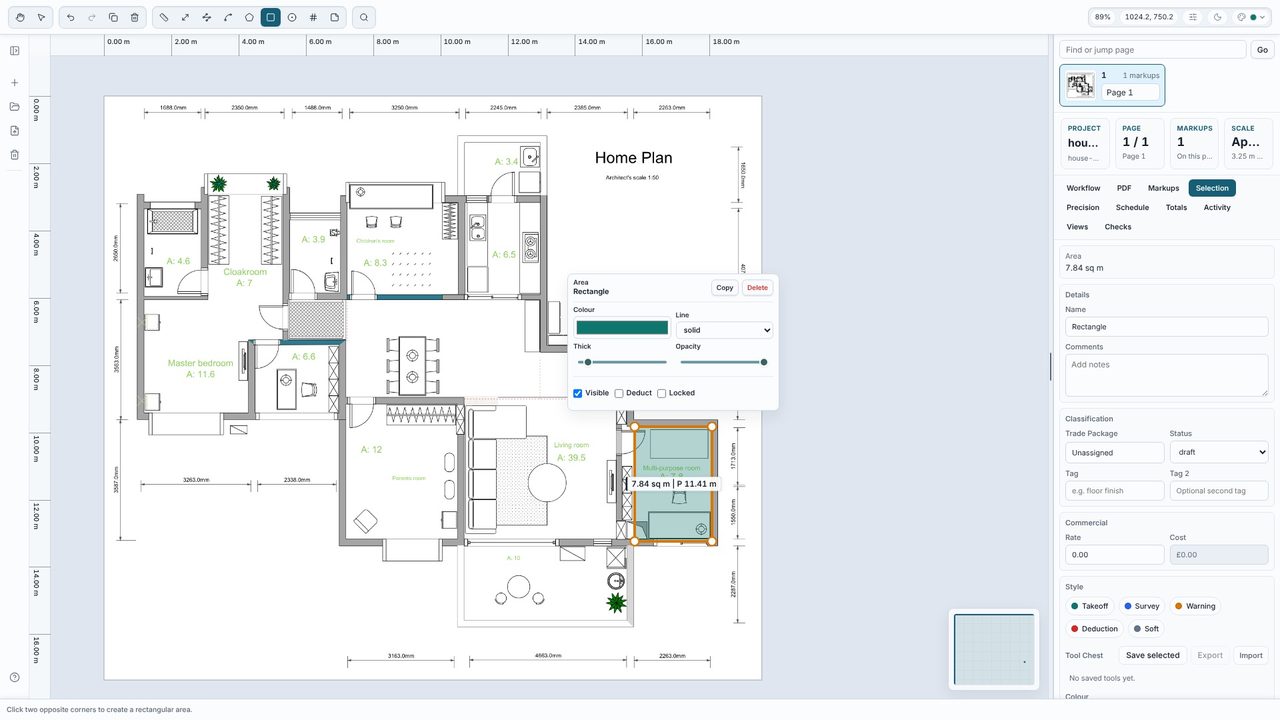
Task: Open the help question mark icon
Action: pos(15,678)
